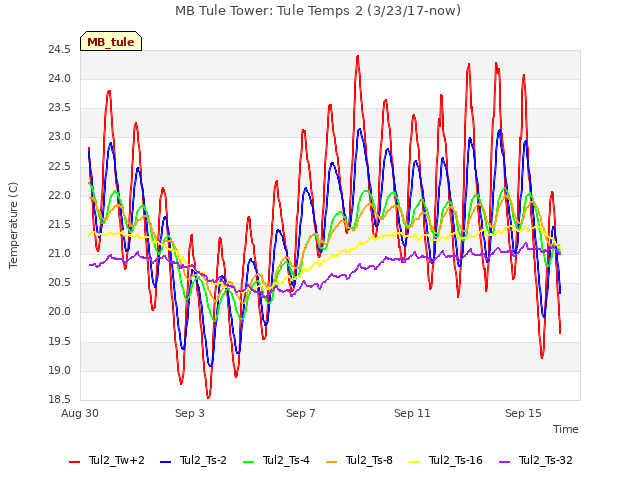The width and height of the screenshot is (640, 480).
Task: Click the chart title MB Tule Tower
Action: coord(318,11)
